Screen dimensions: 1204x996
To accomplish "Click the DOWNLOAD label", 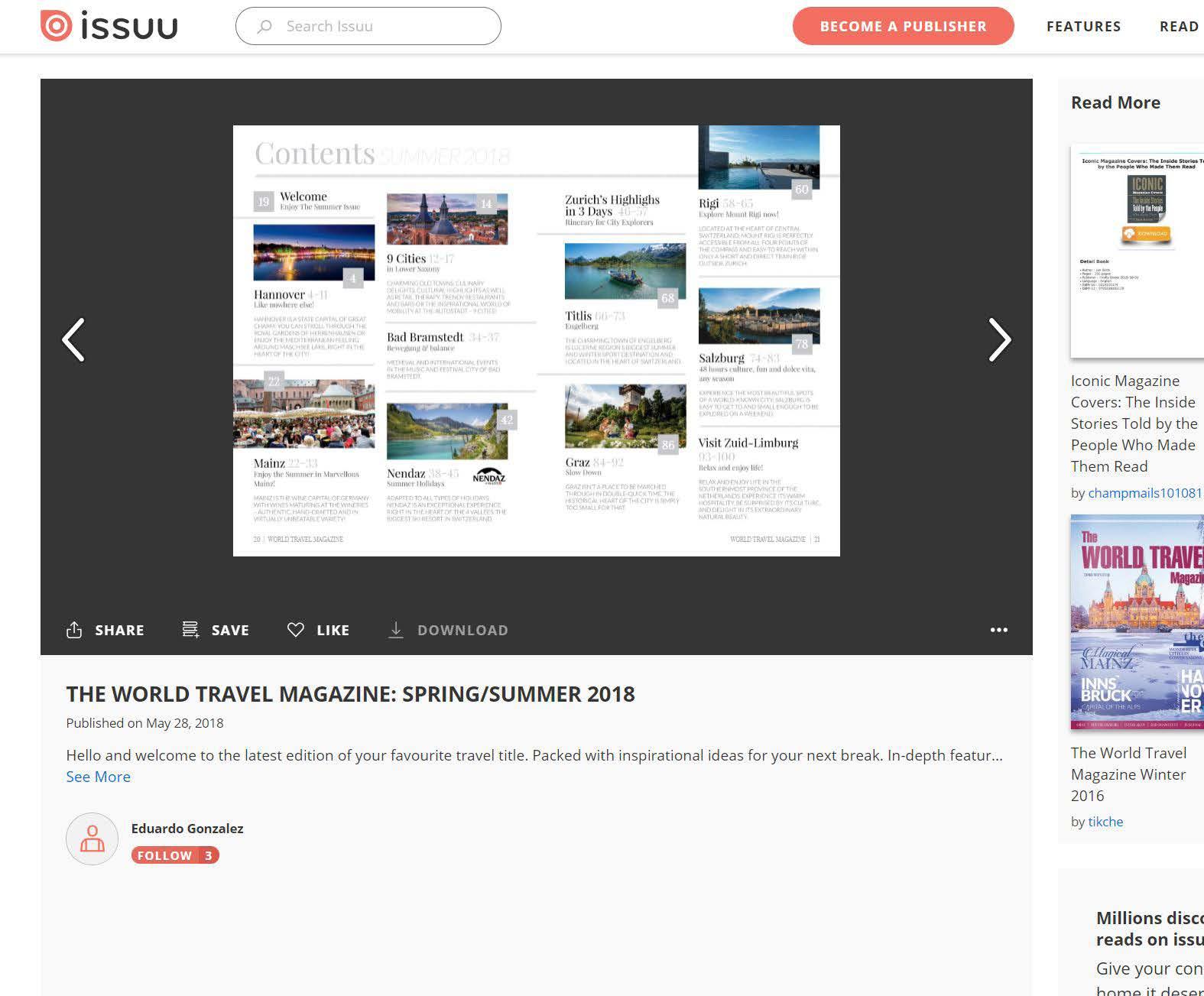I will point(462,630).
